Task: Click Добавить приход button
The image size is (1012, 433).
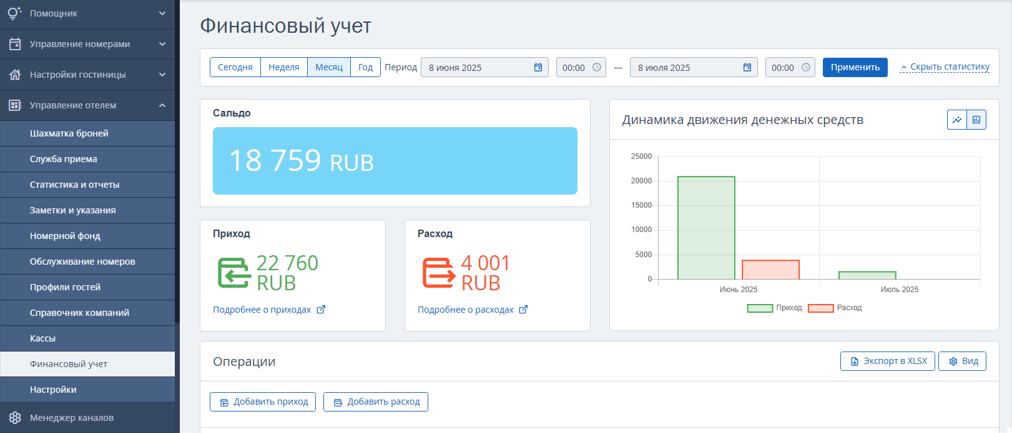Action: [263, 401]
